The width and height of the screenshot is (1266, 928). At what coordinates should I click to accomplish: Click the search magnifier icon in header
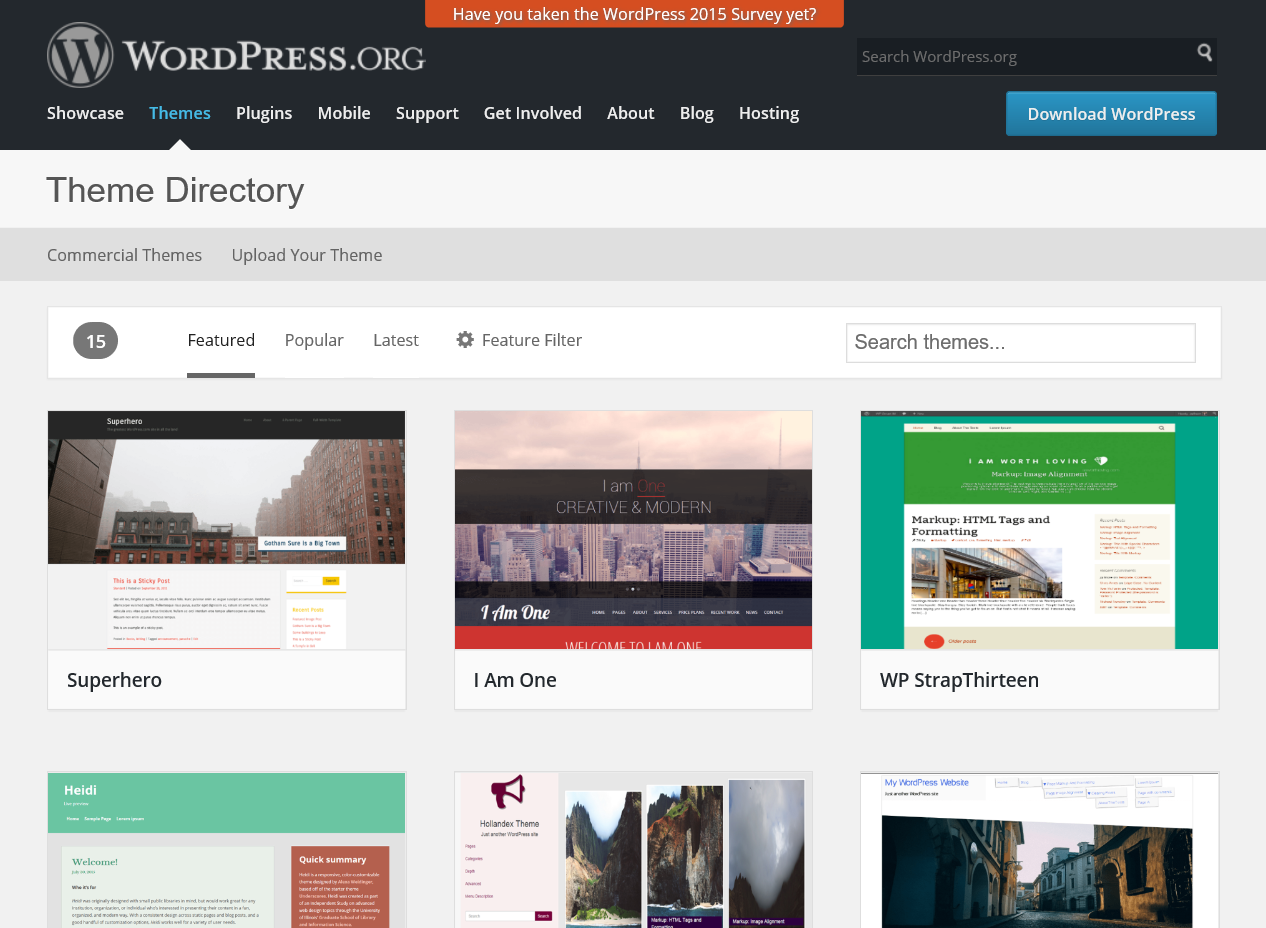pos(1205,53)
